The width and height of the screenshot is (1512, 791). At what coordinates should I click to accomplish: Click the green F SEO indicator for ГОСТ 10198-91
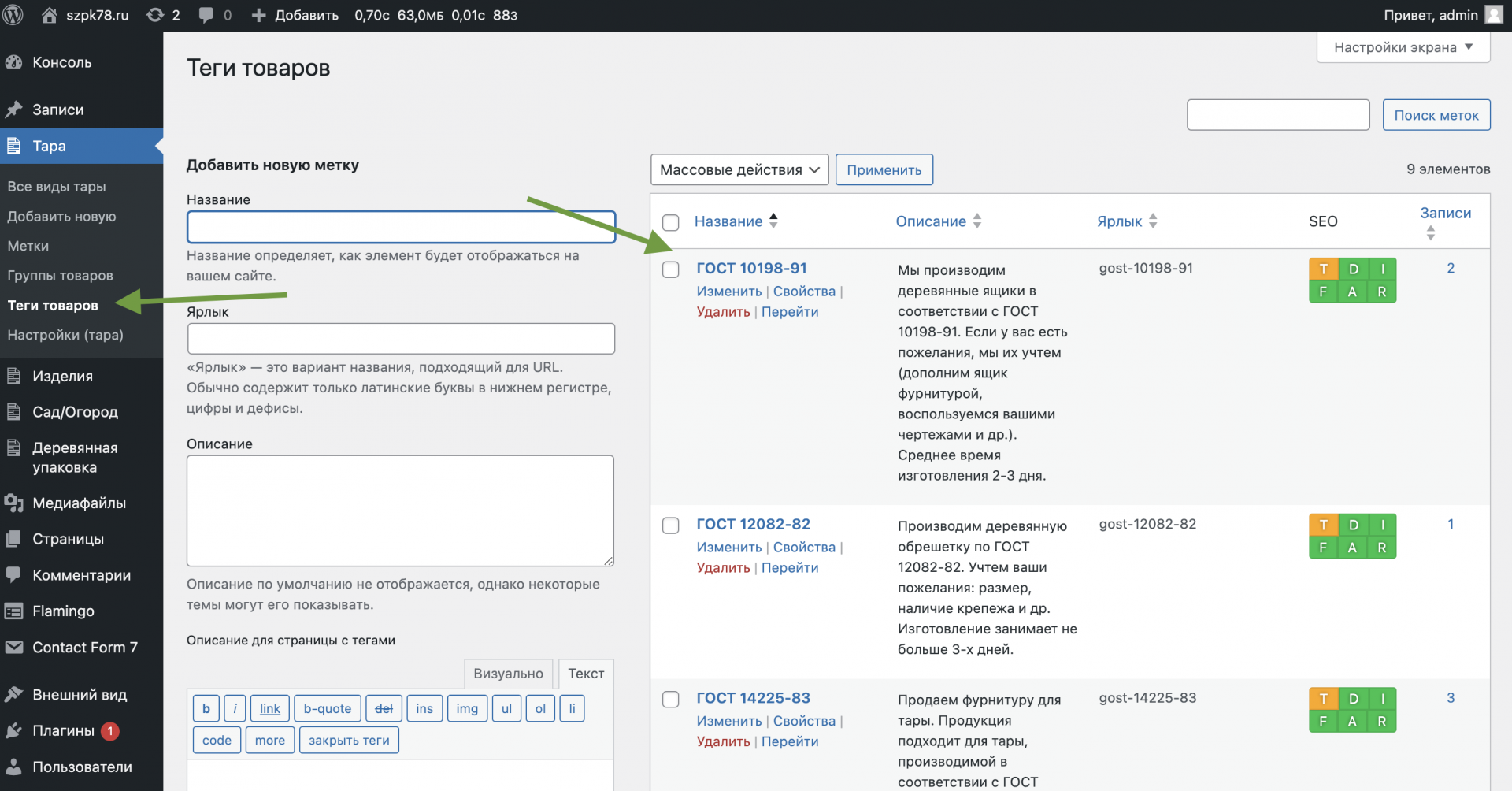[1323, 292]
